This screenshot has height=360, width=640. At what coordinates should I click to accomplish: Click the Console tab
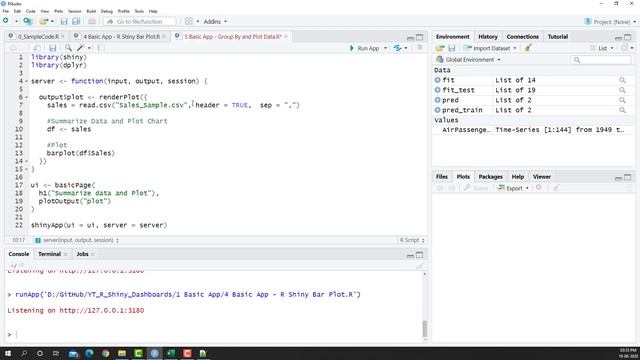[x=19, y=254]
